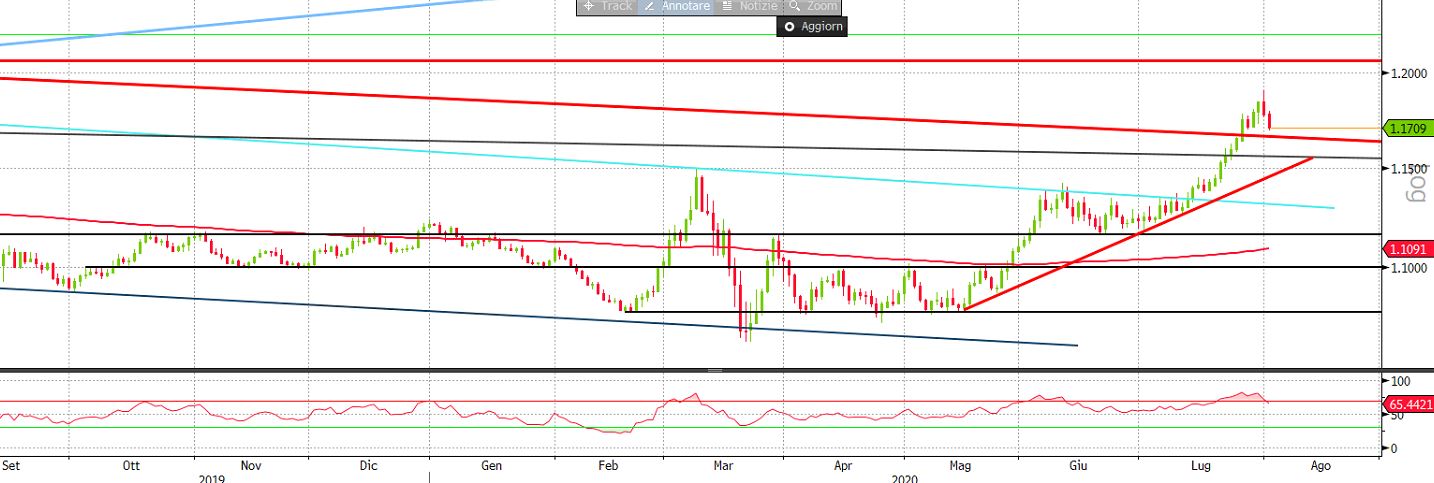Click the 65.4421 RSI value tag
The image size is (1434, 483).
coord(1410,403)
